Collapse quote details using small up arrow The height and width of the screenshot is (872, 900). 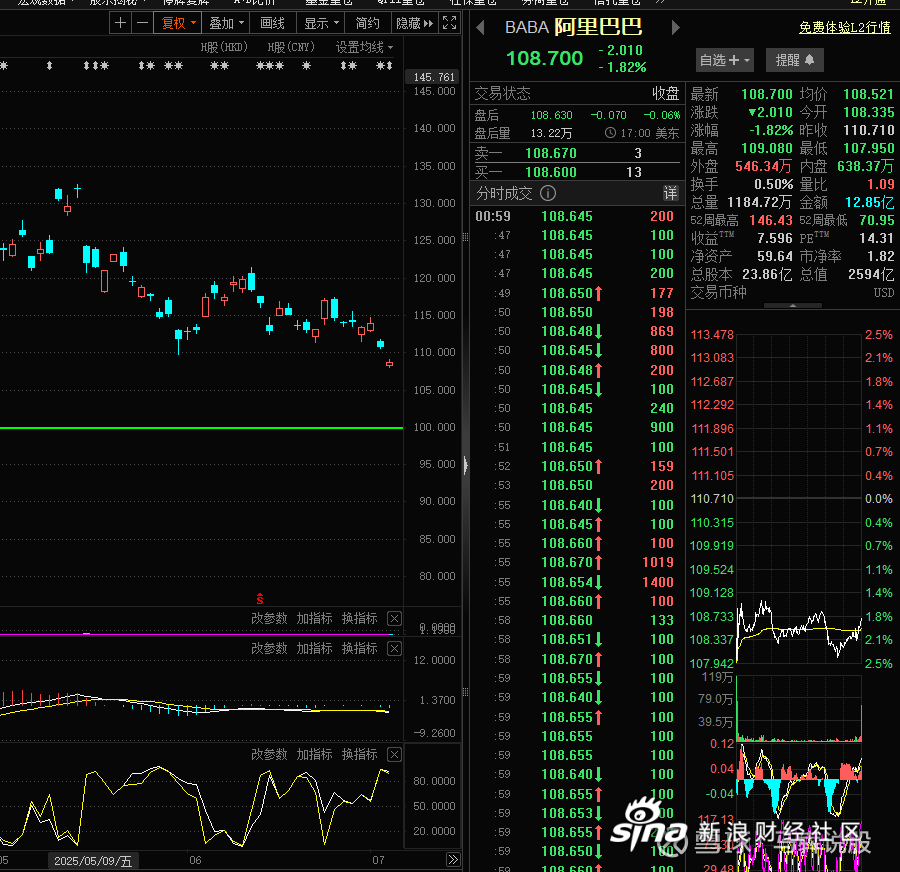click(x=793, y=305)
